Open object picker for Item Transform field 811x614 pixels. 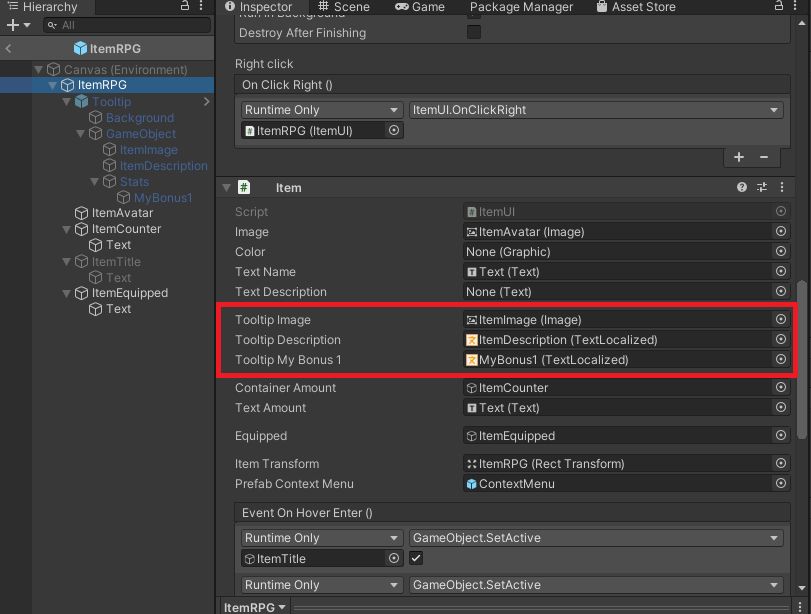(781, 463)
